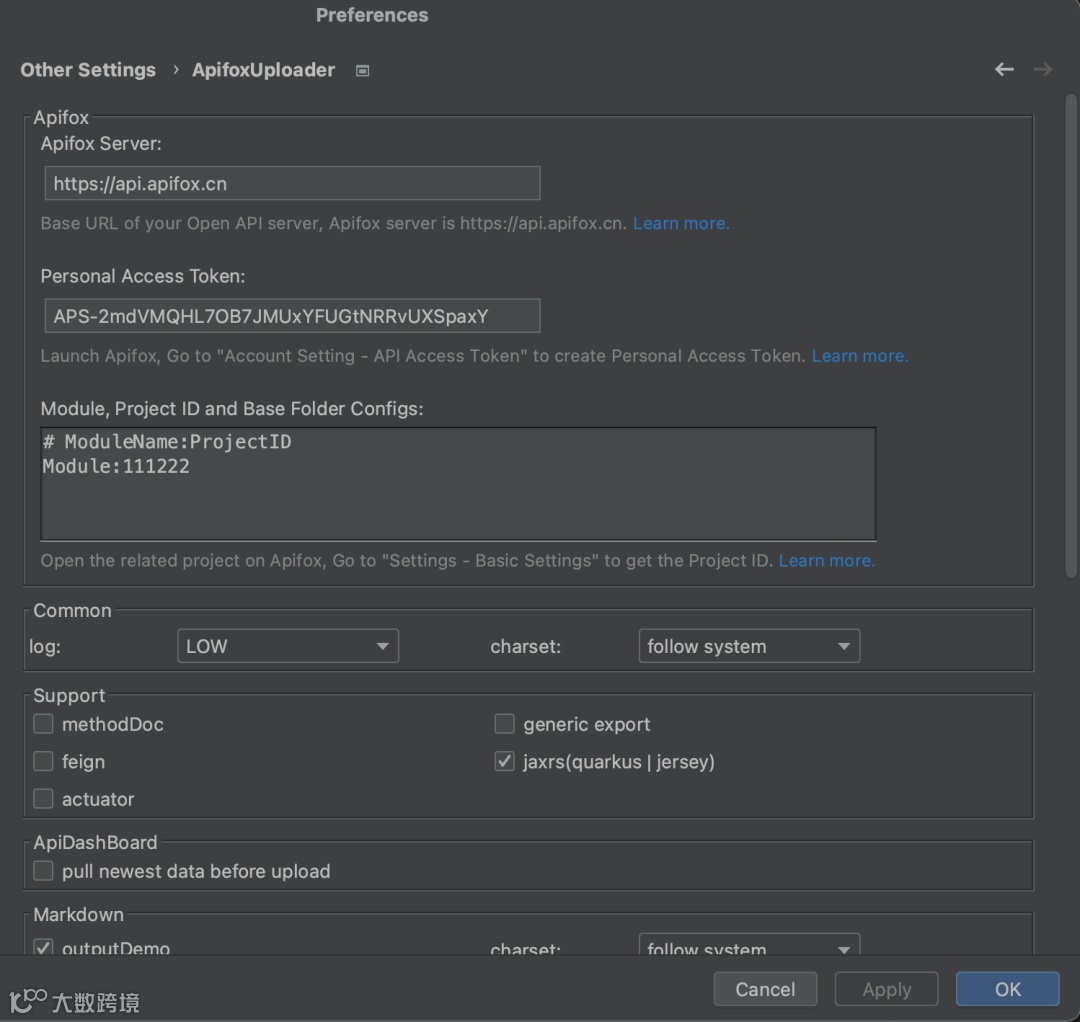Click the 'Module:111222' config line

click(x=116, y=466)
